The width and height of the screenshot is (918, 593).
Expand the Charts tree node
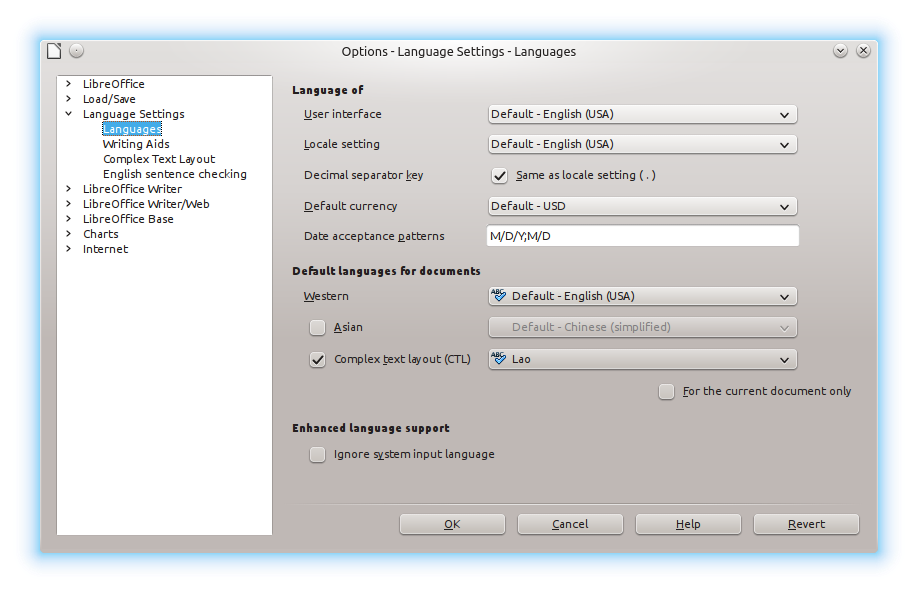pos(68,234)
